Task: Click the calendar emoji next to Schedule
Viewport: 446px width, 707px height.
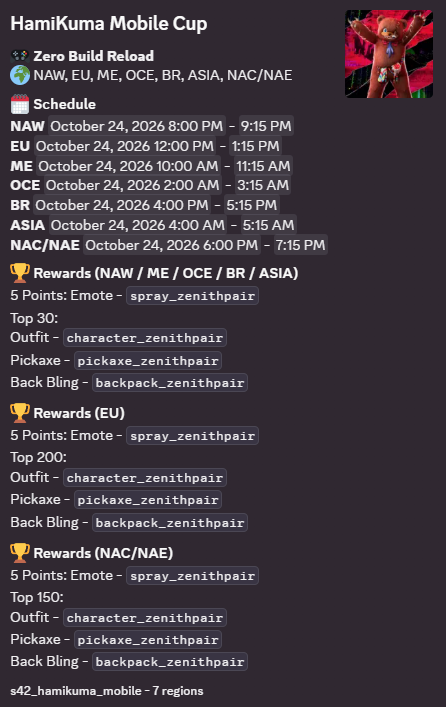Action: tap(20, 104)
